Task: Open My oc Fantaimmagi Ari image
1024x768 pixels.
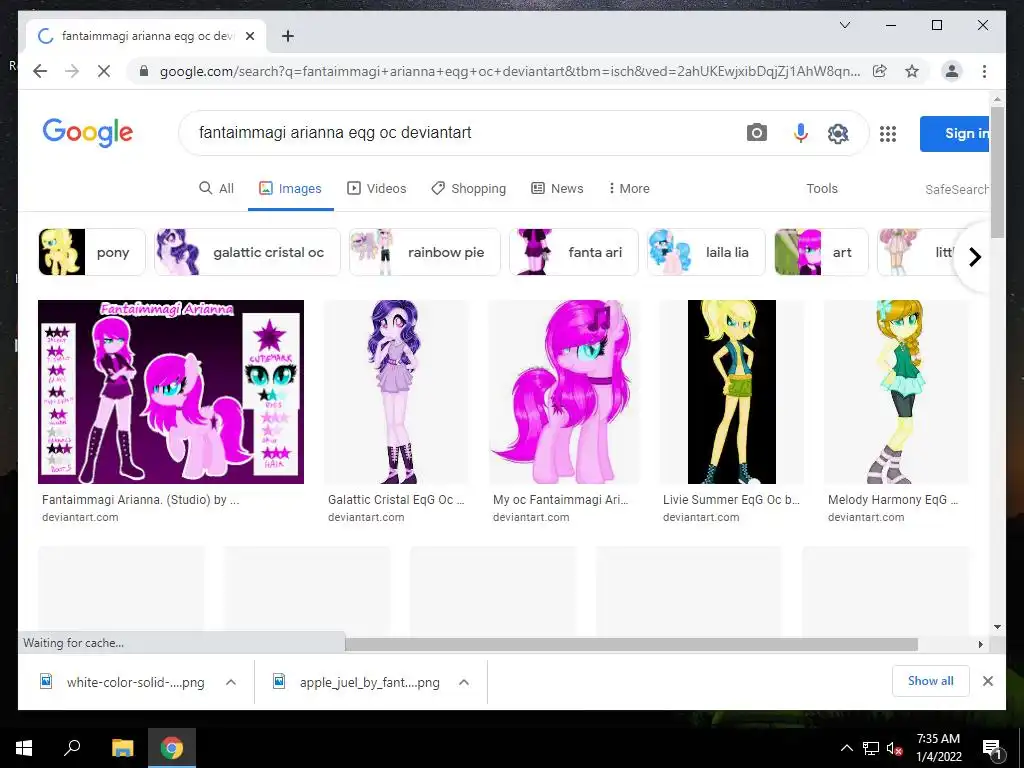Action: coord(564,392)
